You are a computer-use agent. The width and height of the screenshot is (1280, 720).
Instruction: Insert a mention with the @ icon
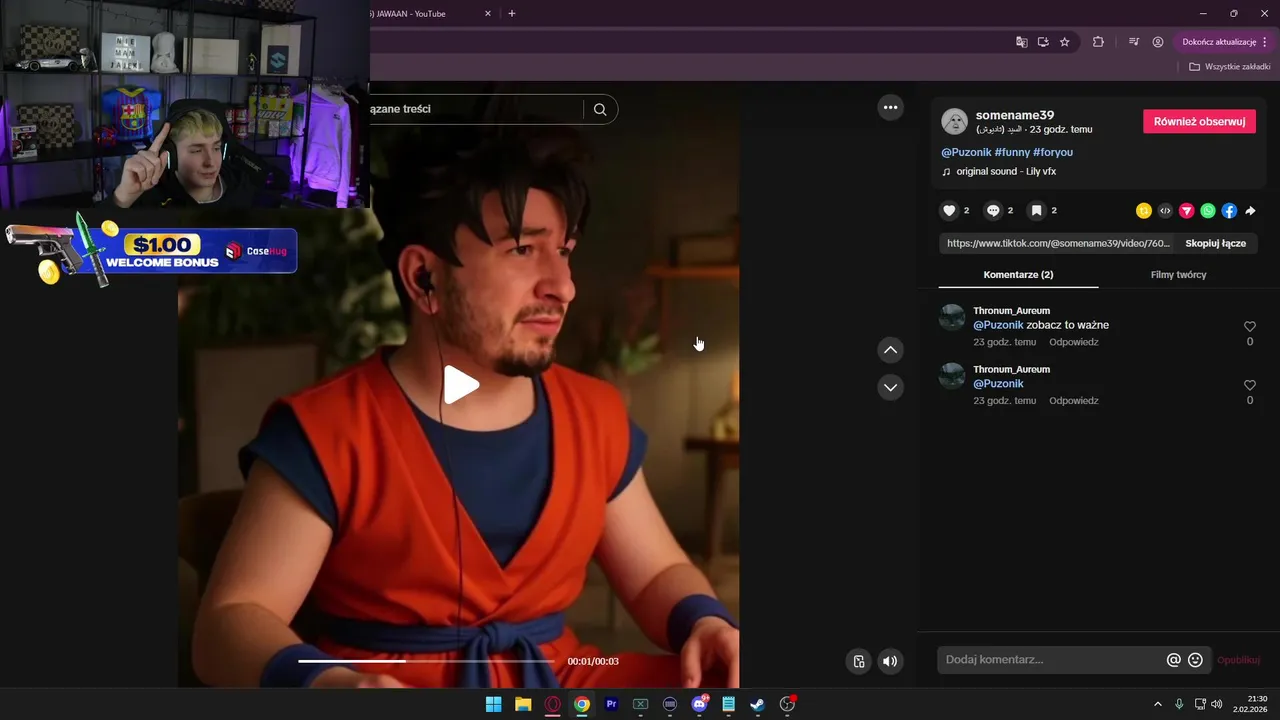pos(1174,660)
